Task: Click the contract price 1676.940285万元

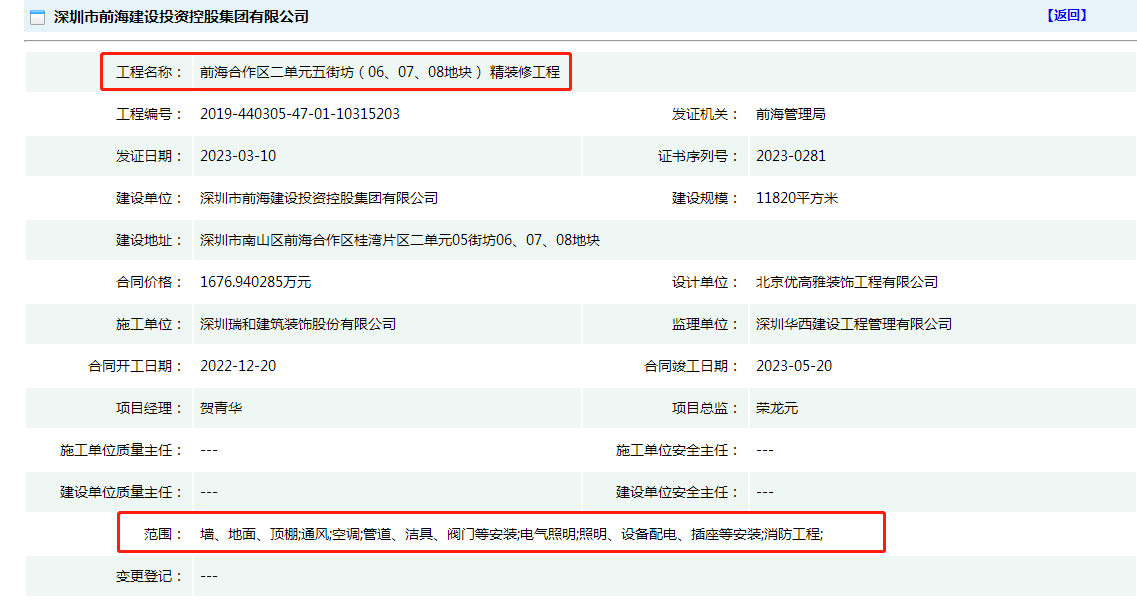Action: (x=256, y=282)
